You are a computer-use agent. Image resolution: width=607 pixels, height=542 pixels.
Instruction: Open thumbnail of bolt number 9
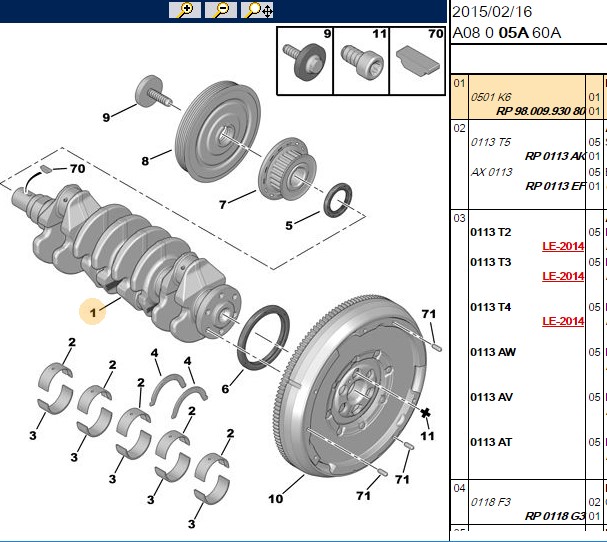(305, 61)
